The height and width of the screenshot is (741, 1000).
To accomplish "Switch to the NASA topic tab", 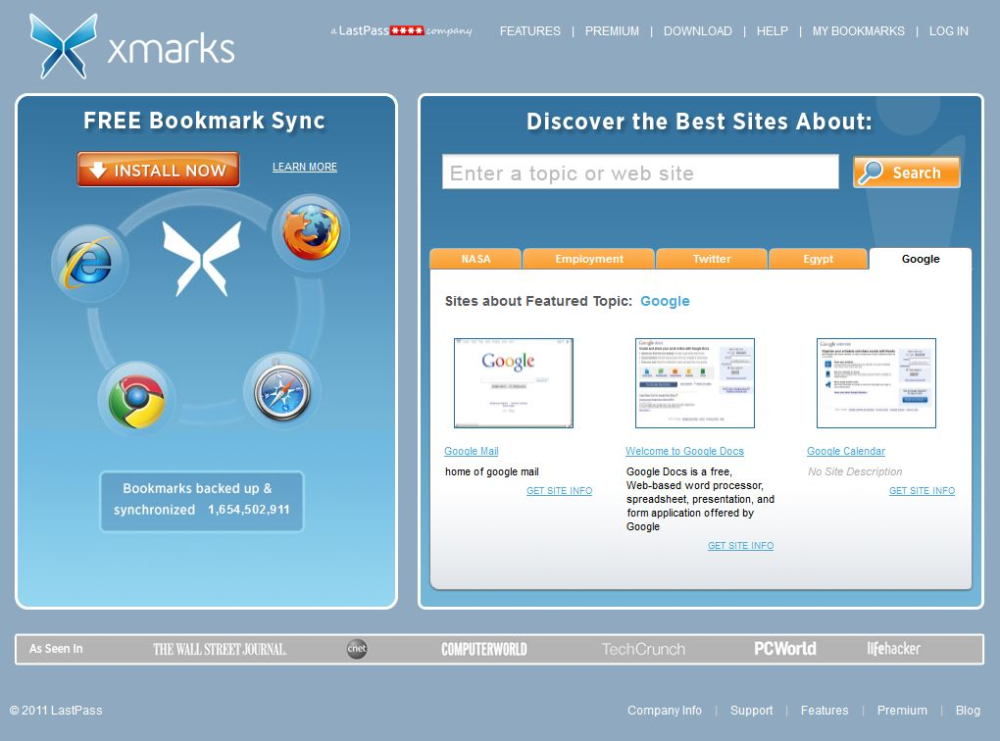I will [476, 259].
